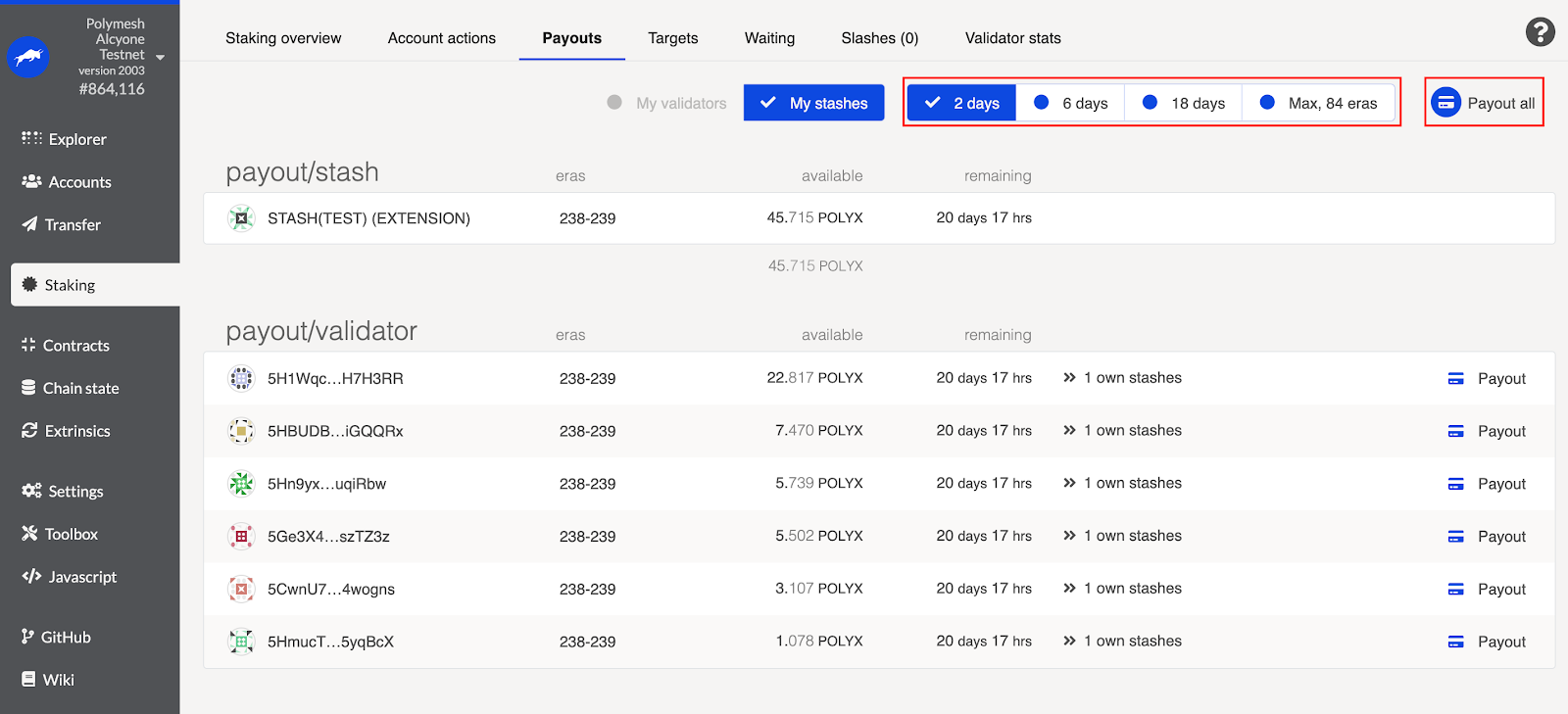Click the 5CwnU7…4wogns identicon
Viewport: 1568px width, 714px height.
[x=241, y=590]
